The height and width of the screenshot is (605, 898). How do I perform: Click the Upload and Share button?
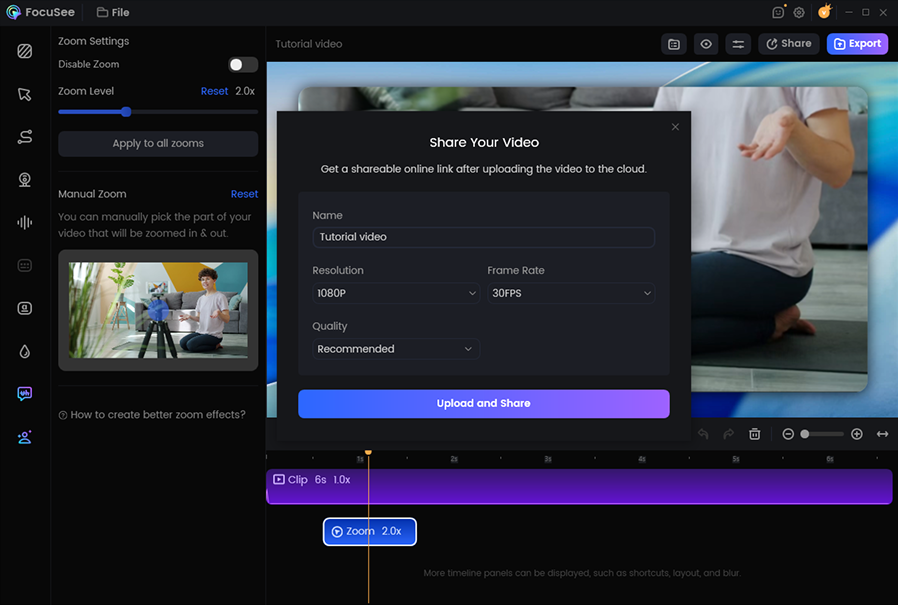[483, 404]
